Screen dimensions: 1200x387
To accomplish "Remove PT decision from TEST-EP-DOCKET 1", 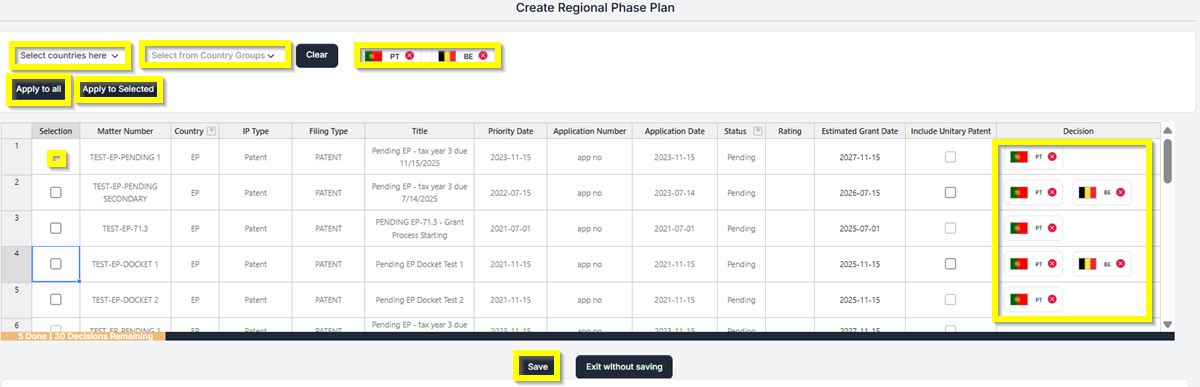I will click(1052, 264).
